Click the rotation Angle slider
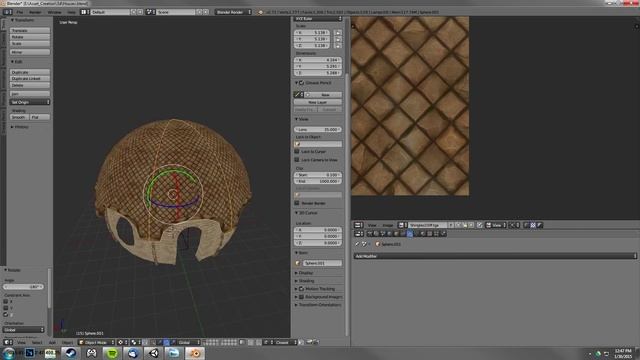This screenshot has width=640, height=360. (x=24, y=287)
